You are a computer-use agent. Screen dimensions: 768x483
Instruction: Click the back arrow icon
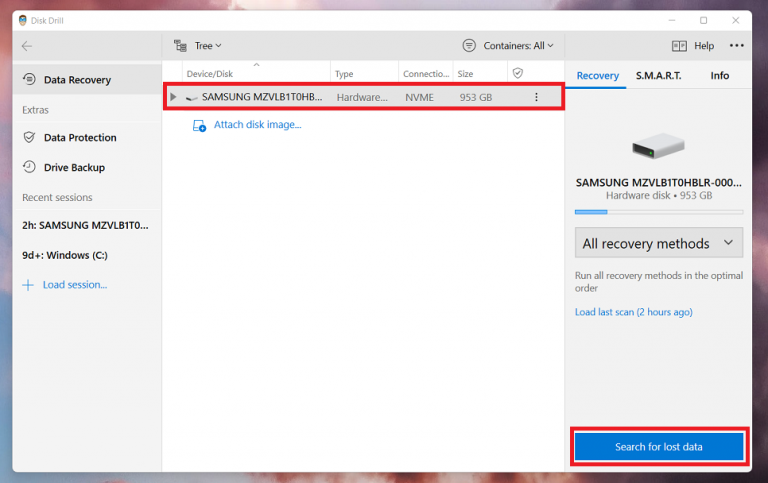pyautogui.click(x=26, y=46)
